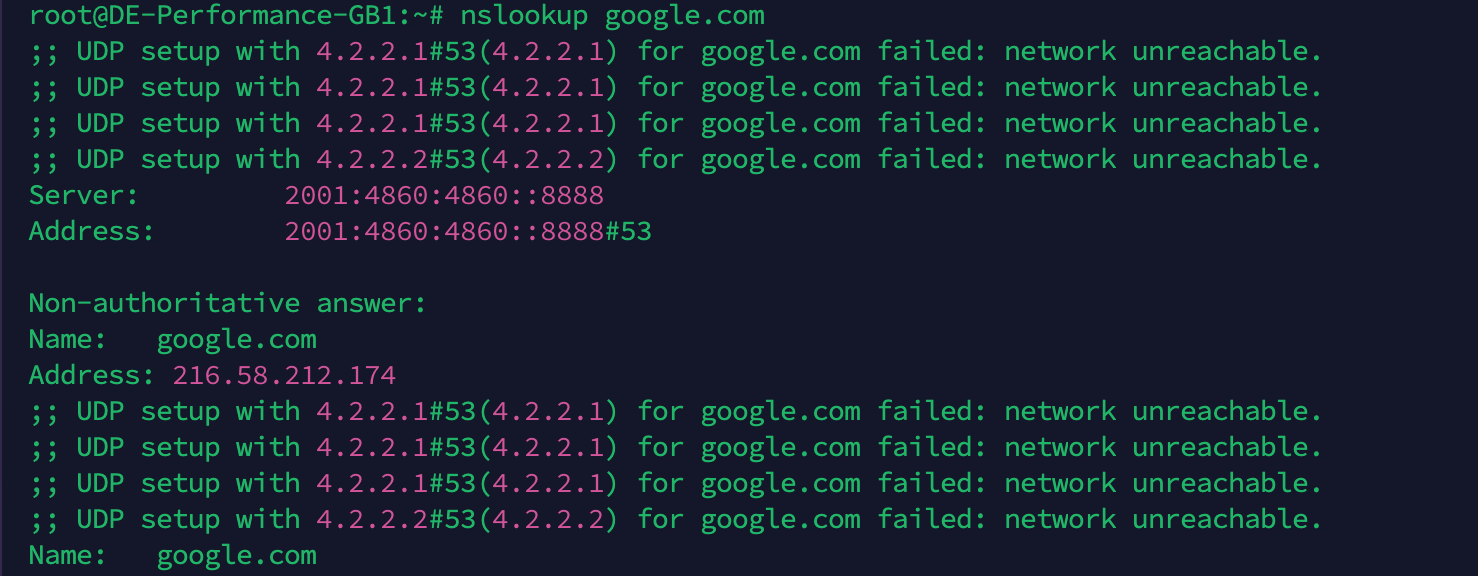Screen dimensions: 1478x576
Task: Click 4.2.2.2#53 in error line above Server
Action: [x=396, y=159]
